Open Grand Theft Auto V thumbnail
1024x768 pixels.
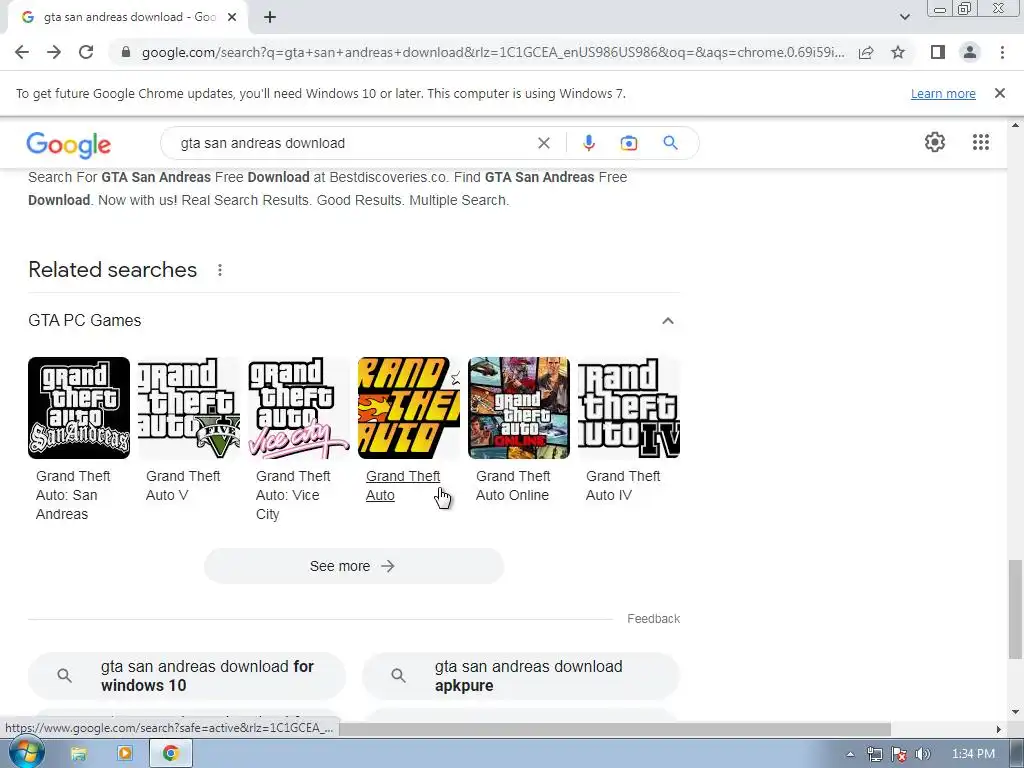pyautogui.click(x=189, y=408)
